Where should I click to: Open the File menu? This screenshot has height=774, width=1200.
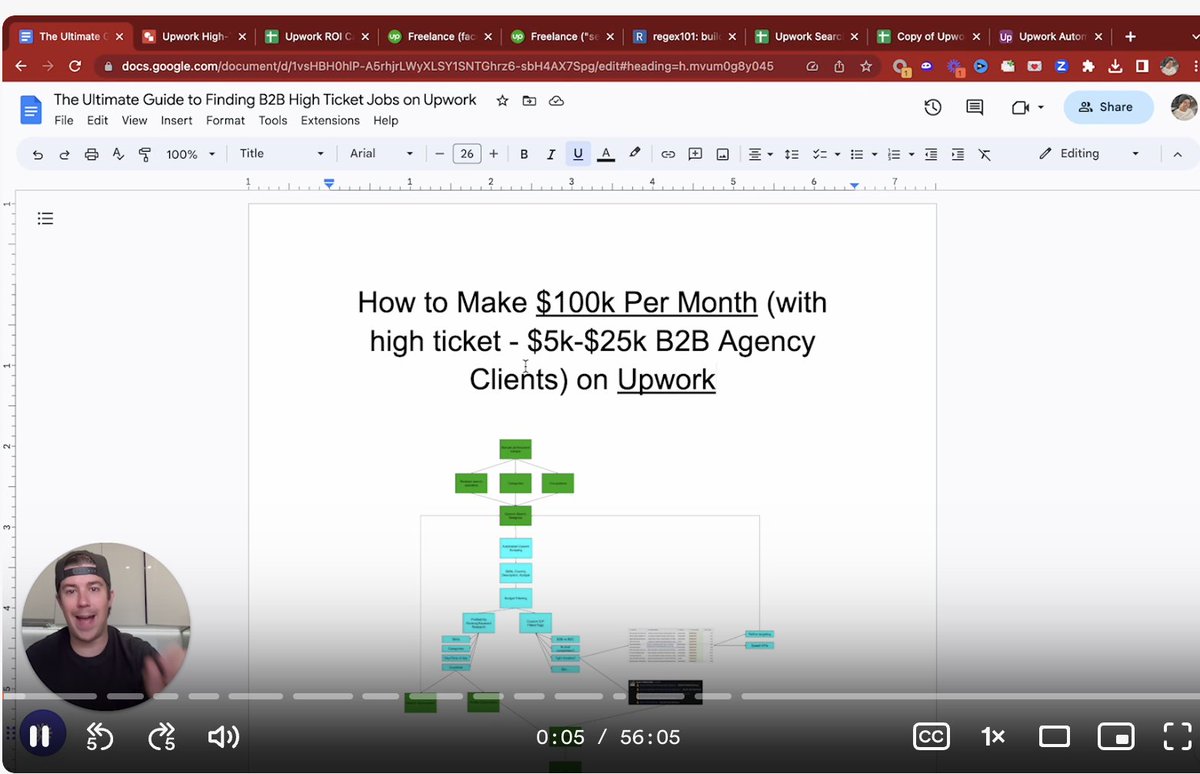coord(64,121)
